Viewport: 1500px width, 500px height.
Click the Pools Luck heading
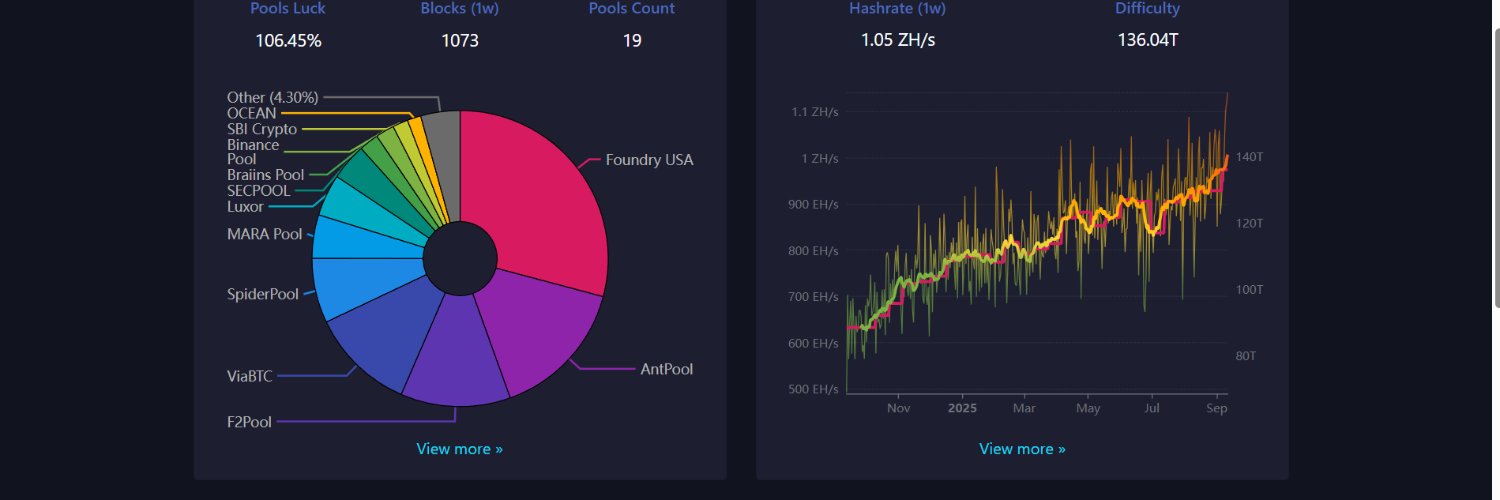(288, 8)
